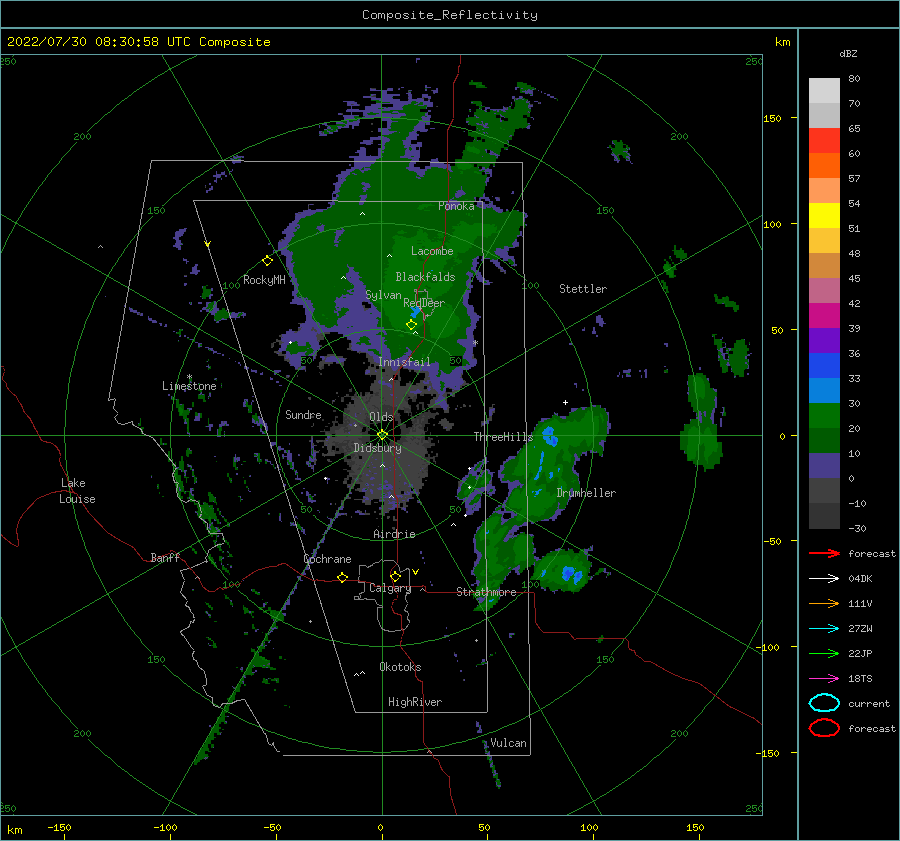Screen dimensions: 900x841
Task: Click the cyan current oval symbol
Action: coord(824,703)
